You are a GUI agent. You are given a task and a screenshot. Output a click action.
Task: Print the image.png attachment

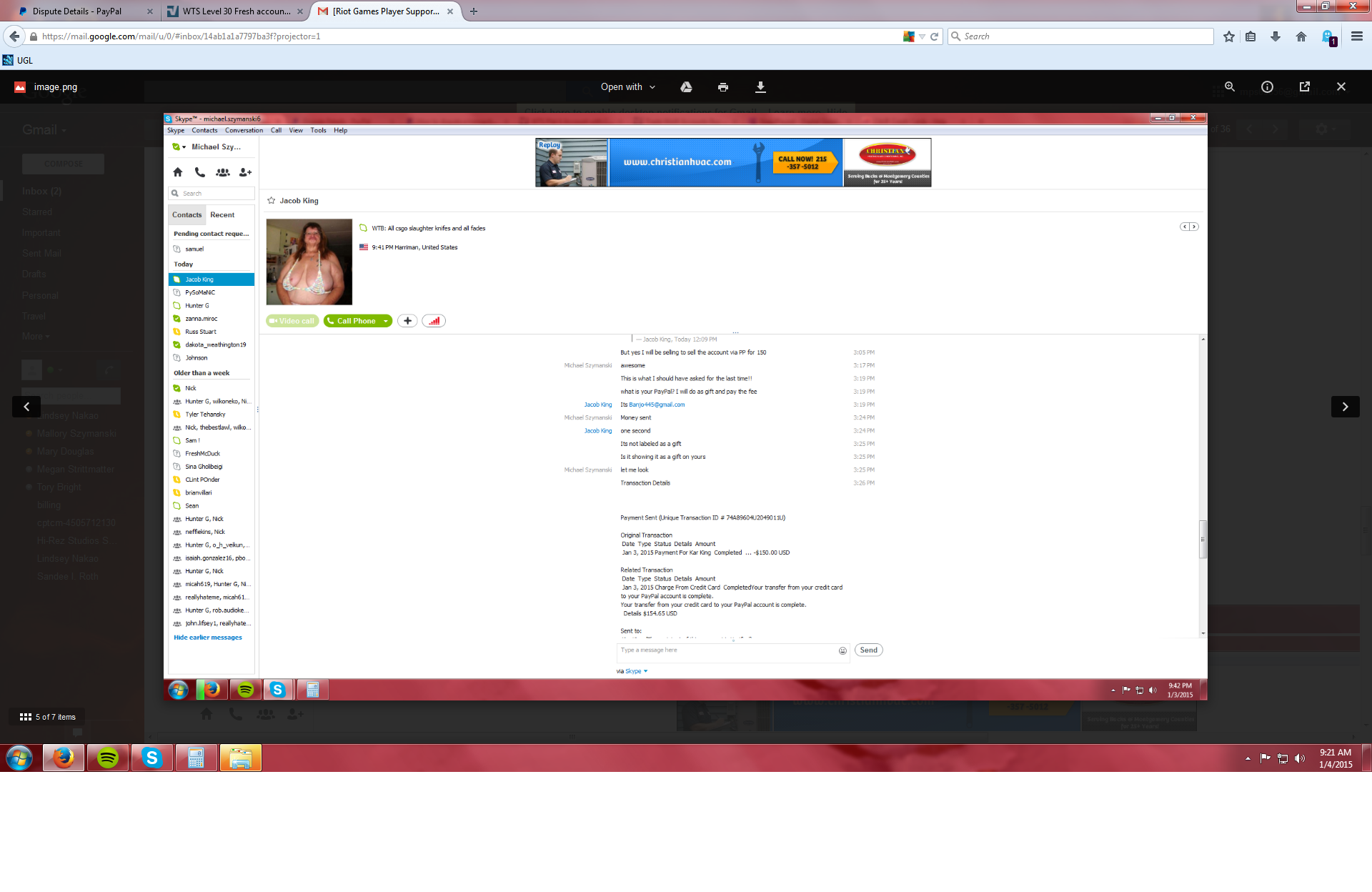point(723,87)
